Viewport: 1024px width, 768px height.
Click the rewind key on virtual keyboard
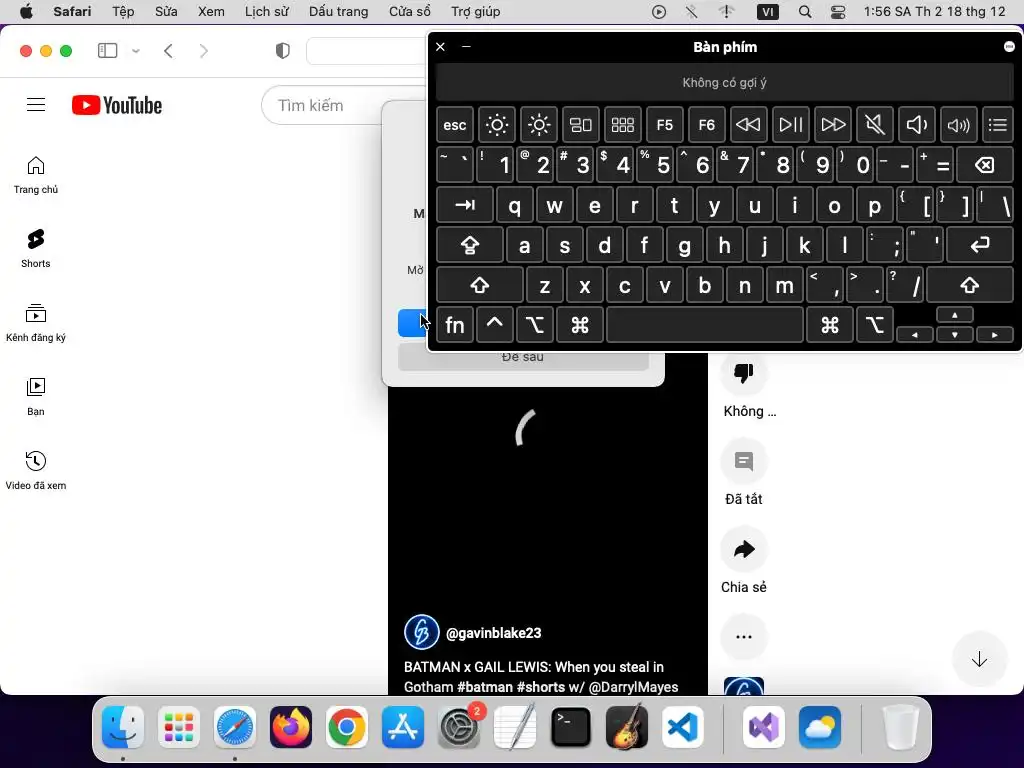point(748,124)
